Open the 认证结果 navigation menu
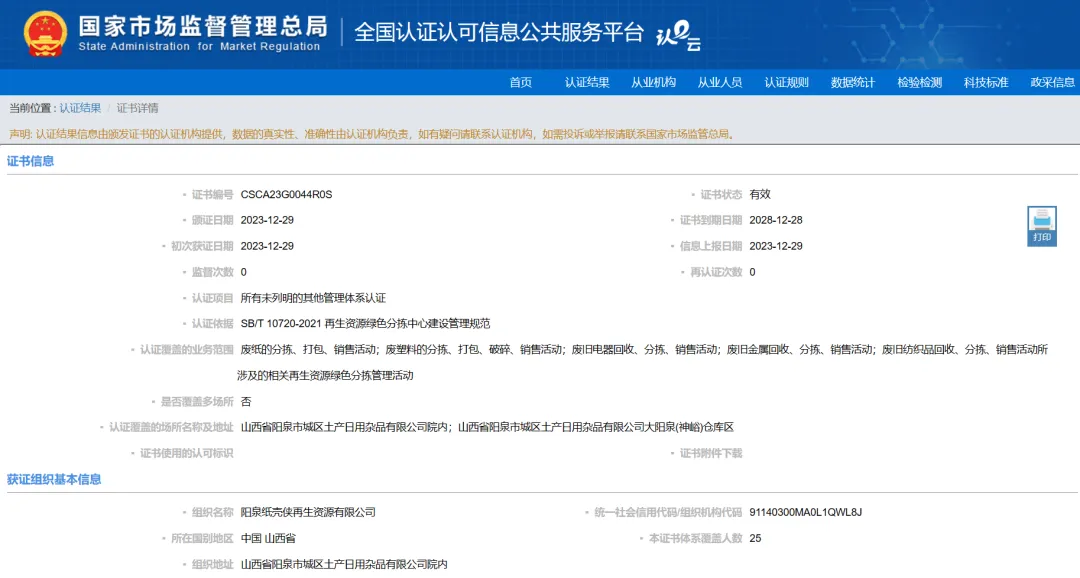 pos(587,83)
